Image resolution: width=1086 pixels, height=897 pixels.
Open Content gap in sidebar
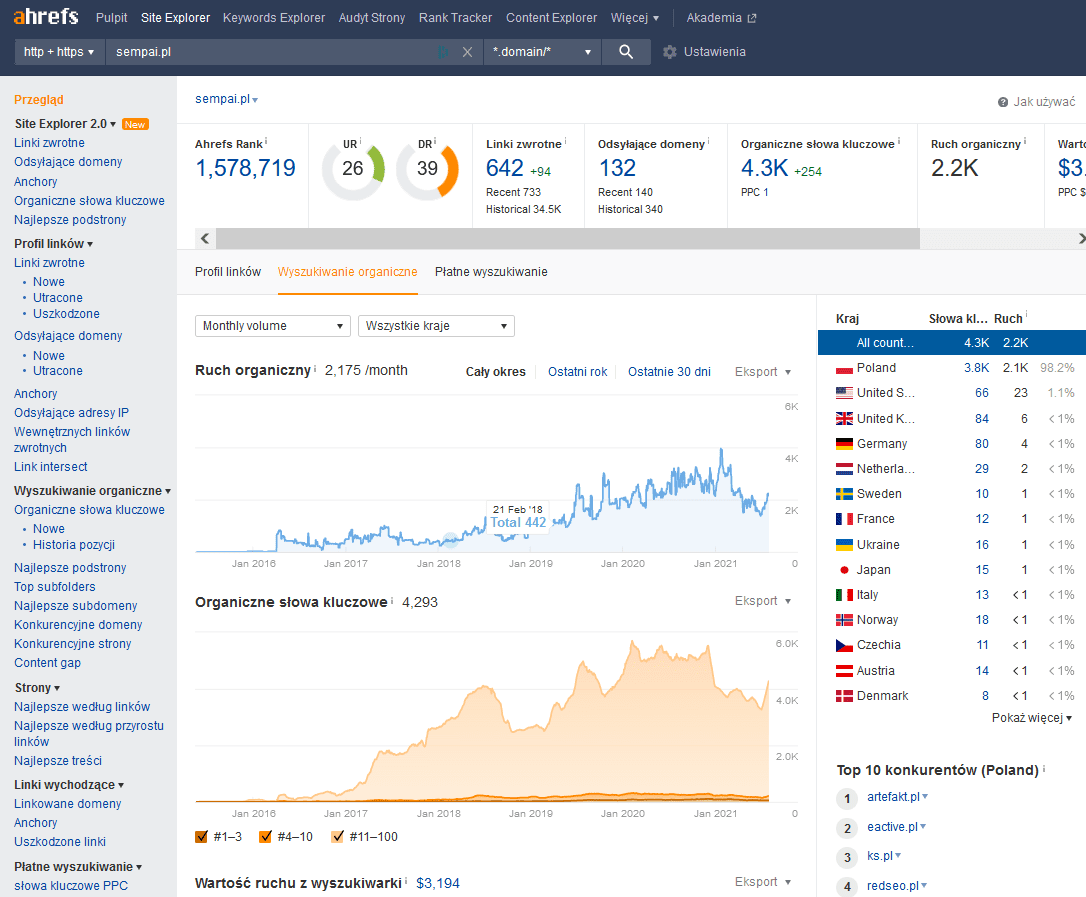click(x=47, y=663)
